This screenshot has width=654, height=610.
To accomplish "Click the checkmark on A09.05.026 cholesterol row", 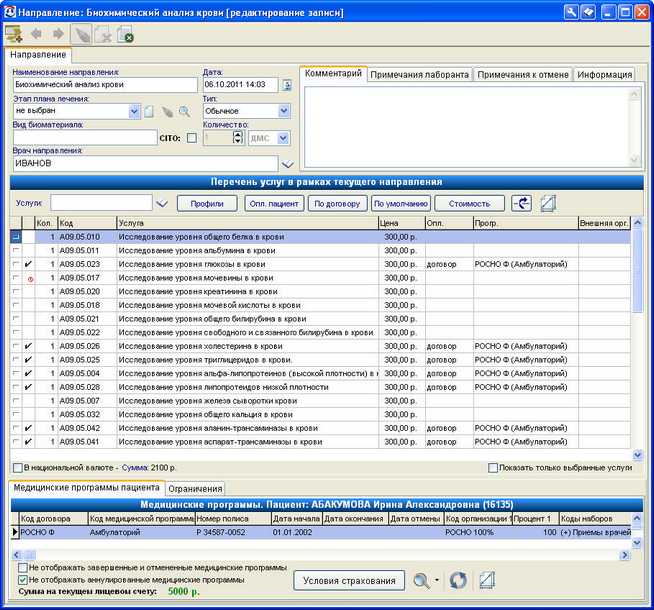I will pos(28,346).
